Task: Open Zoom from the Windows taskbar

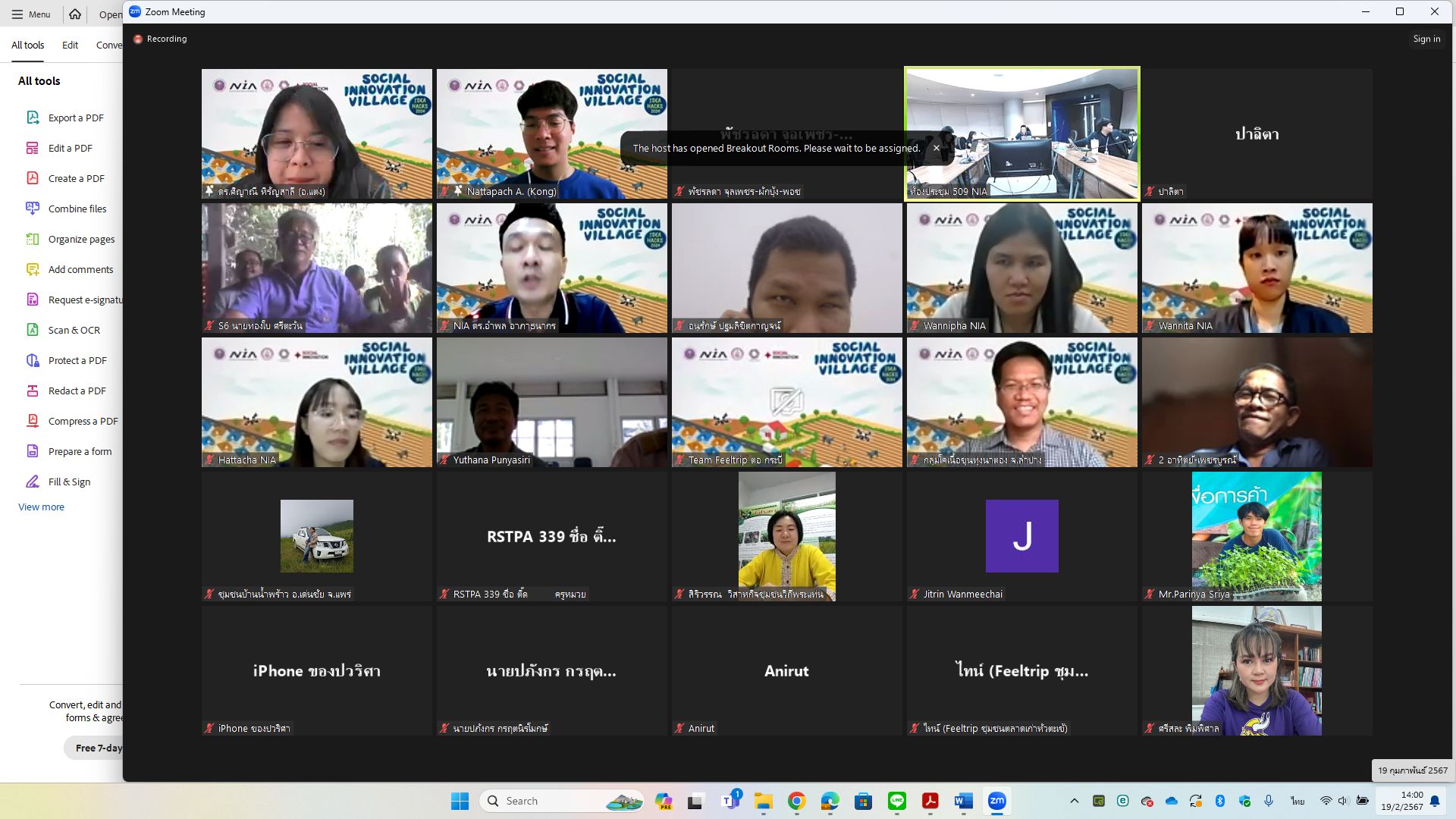Action: coord(996,801)
